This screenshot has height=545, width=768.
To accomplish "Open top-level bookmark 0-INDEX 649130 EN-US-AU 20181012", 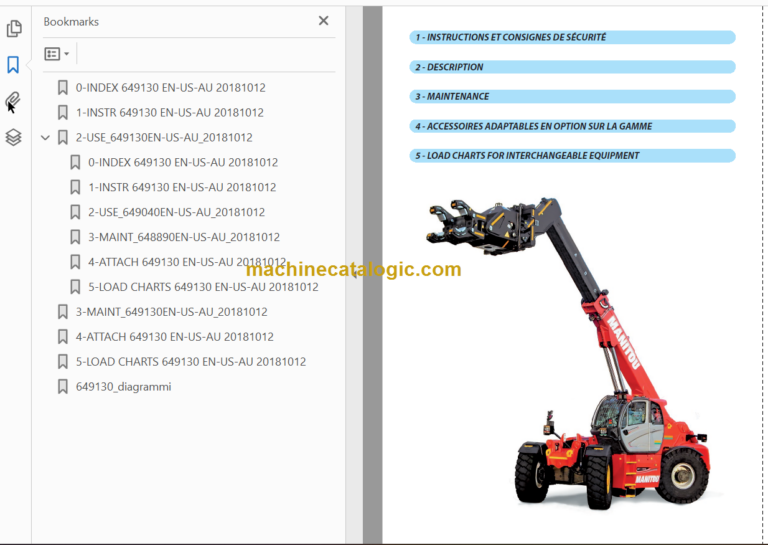I will pos(170,88).
